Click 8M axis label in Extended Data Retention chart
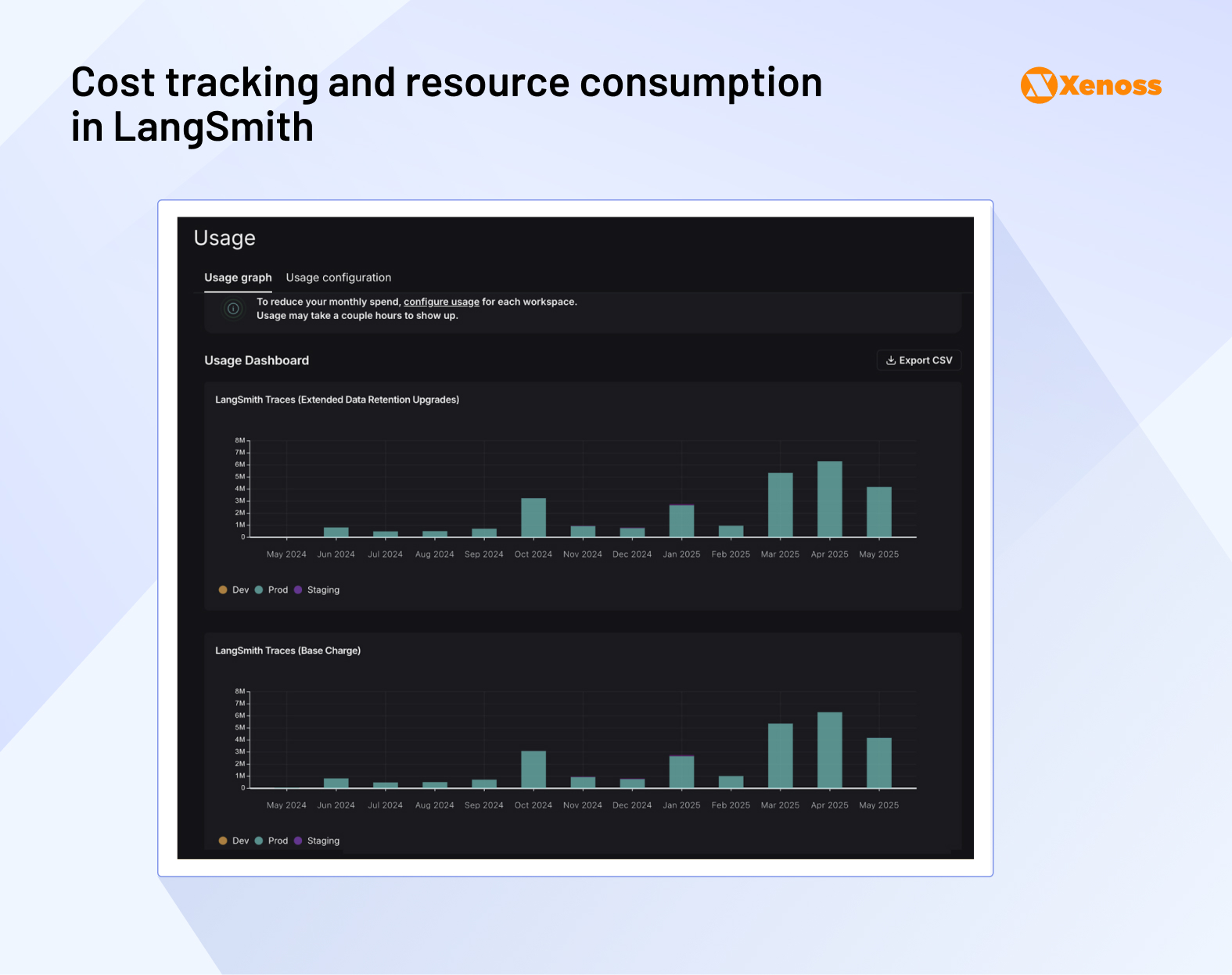This screenshot has height=975, width=1232. click(240, 440)
